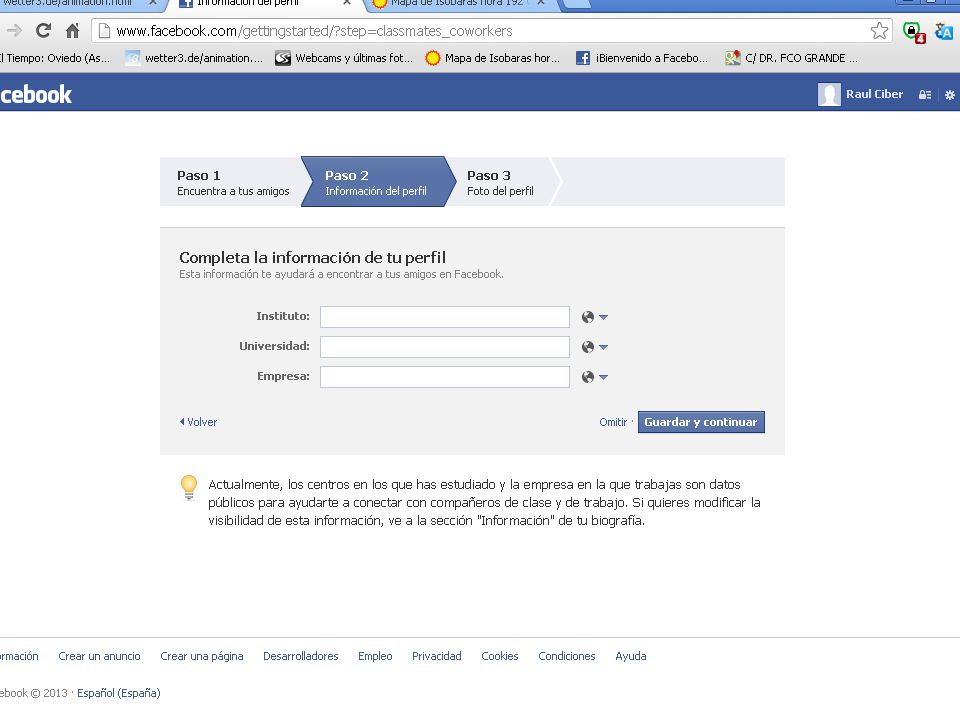Click the page icon in the address bar
The height and width of the screenshot is (720, 960).
tap(105, 31)
